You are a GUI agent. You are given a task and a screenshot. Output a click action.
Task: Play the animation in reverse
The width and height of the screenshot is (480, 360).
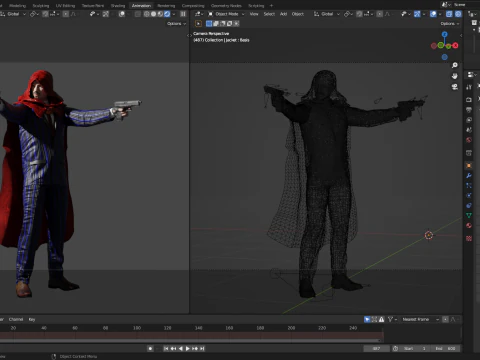point(181,348)
